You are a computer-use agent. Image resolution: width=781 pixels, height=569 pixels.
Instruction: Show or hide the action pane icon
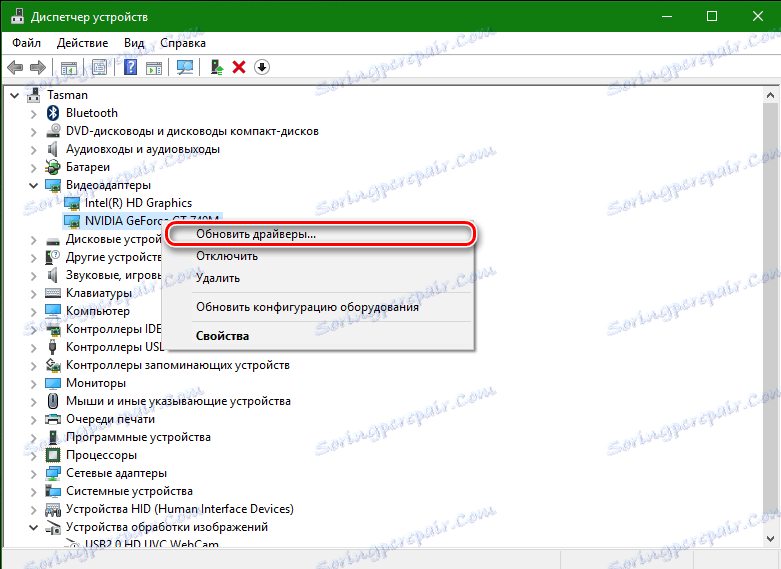click(x=154, y=67)
